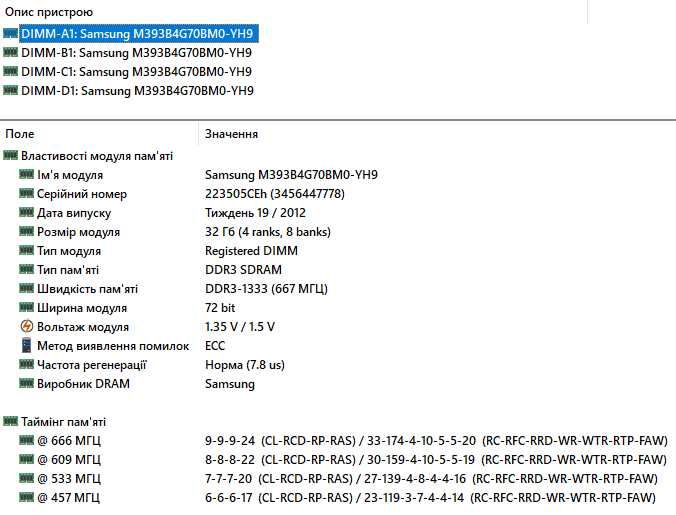This screenshot has width=676, height=515.
Task: Select the Серійний номер field label
Action: (x=82, y=194)
